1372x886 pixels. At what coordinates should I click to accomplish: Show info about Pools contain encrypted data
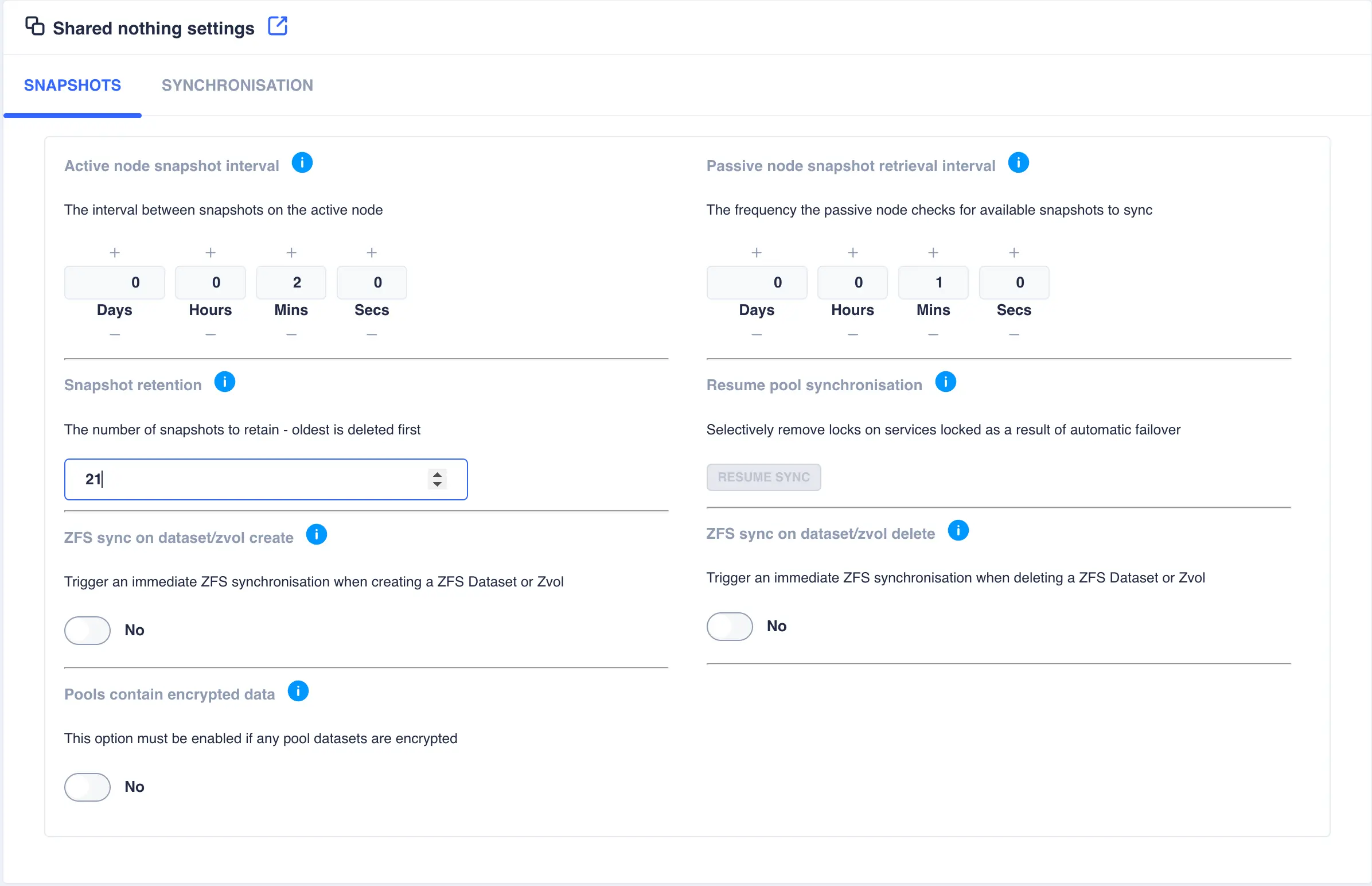298,691
